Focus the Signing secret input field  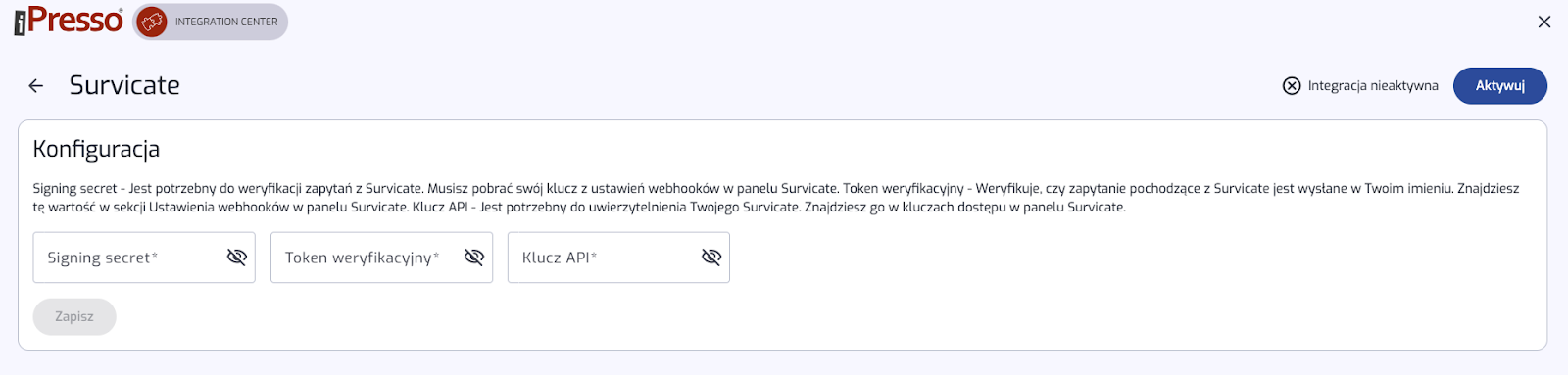point(128,258)
